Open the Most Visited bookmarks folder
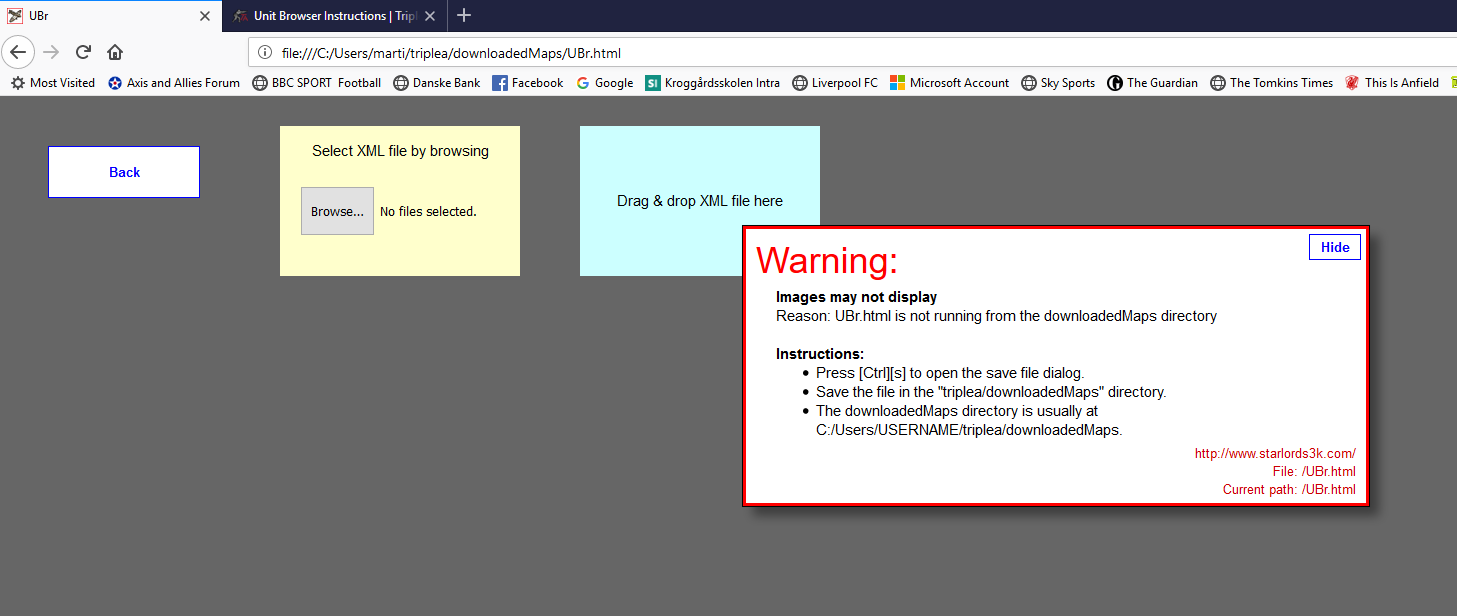Viewport: 1457px width, 616px height. tap(53, 83)
